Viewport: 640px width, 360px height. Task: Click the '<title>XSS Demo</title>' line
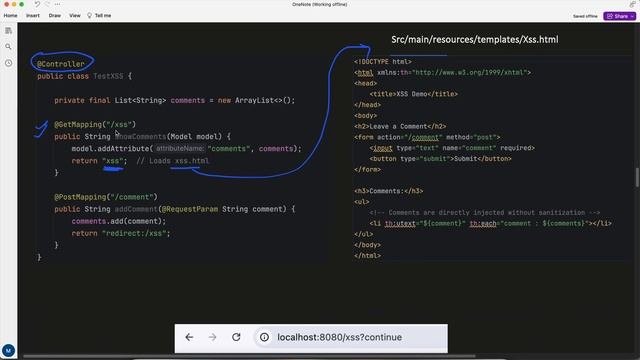[413, 94]
